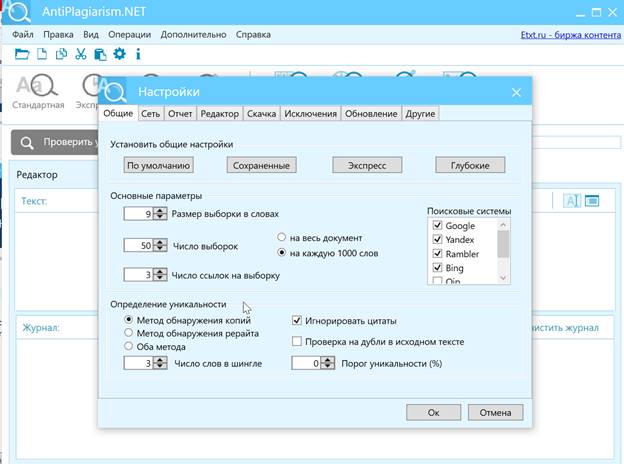Cancel settings with Отмена button

click(495, 413)
